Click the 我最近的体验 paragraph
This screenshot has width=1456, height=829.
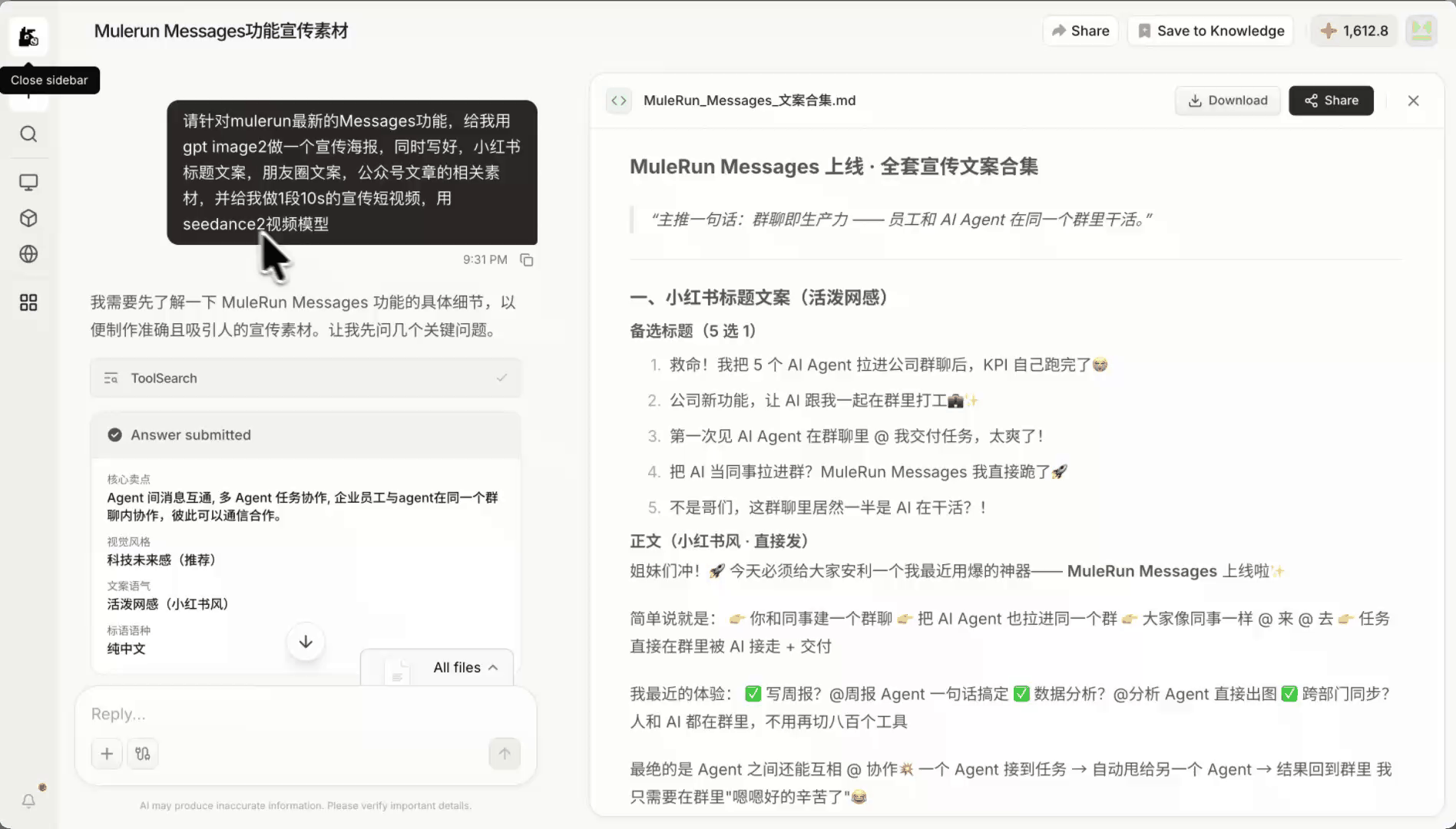point(1010,708)
